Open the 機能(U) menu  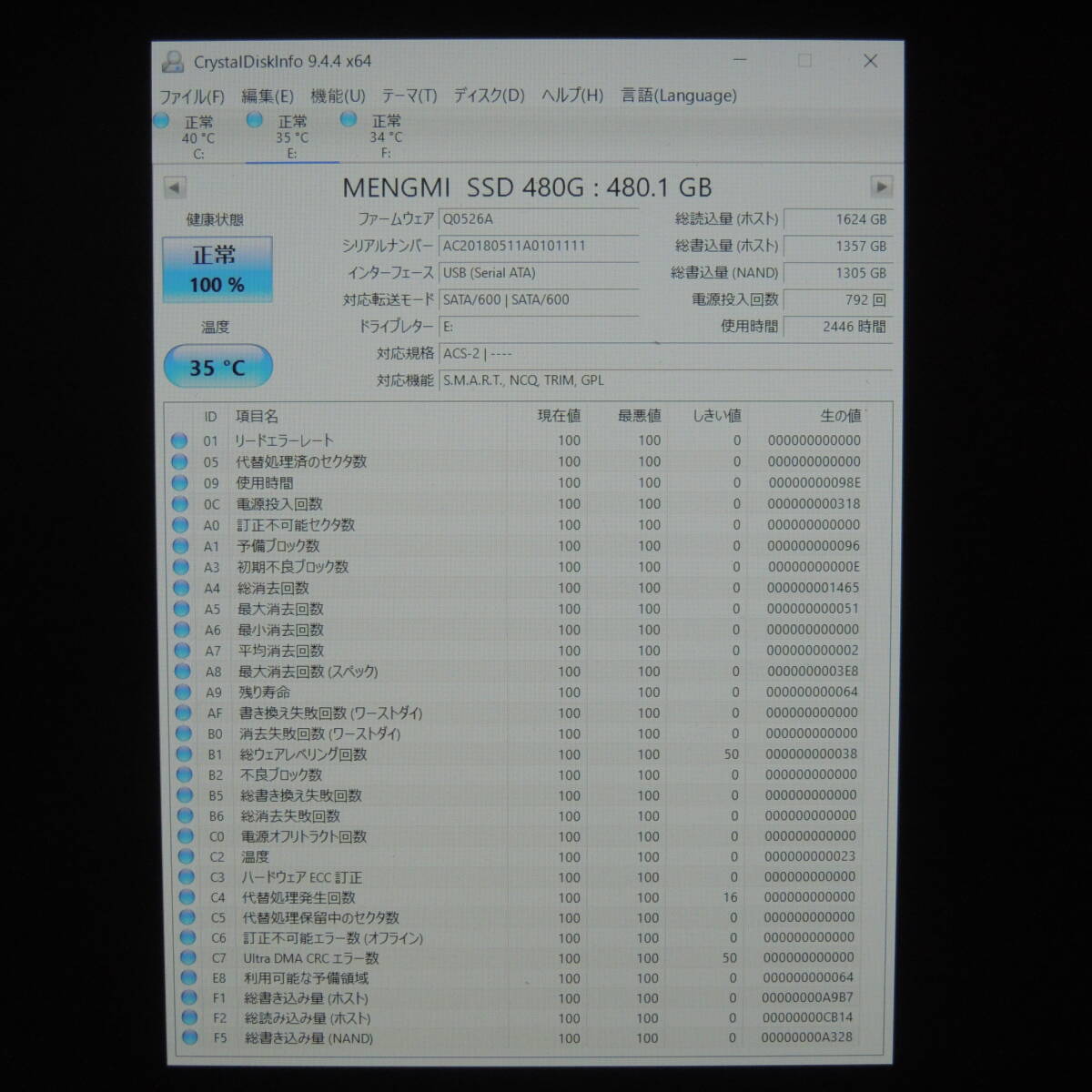(338, 96)
